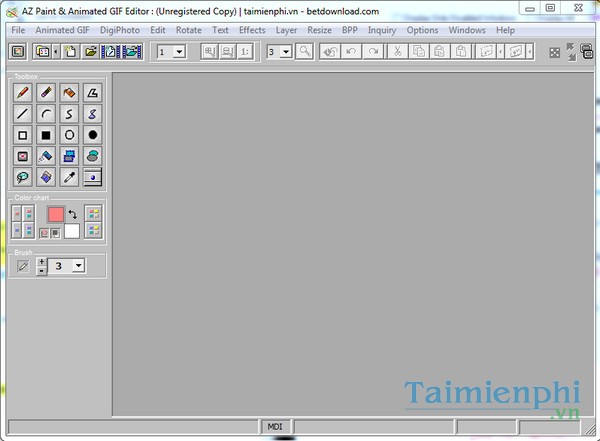Select the blue rectangular selection tool

[x=69, y=156]
